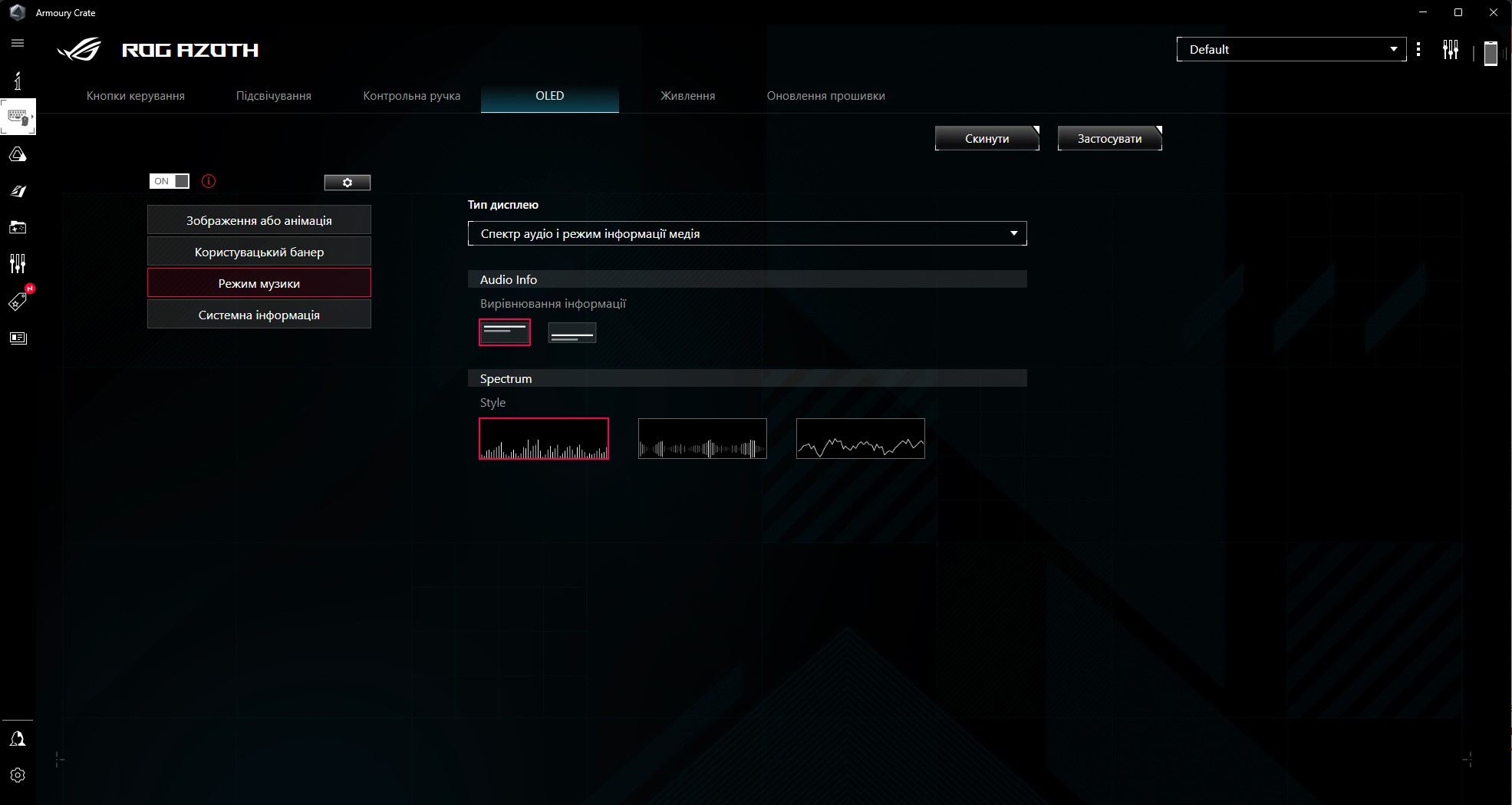
Task: Select the bottom-aligned audio info option
Action: [572, 332]
